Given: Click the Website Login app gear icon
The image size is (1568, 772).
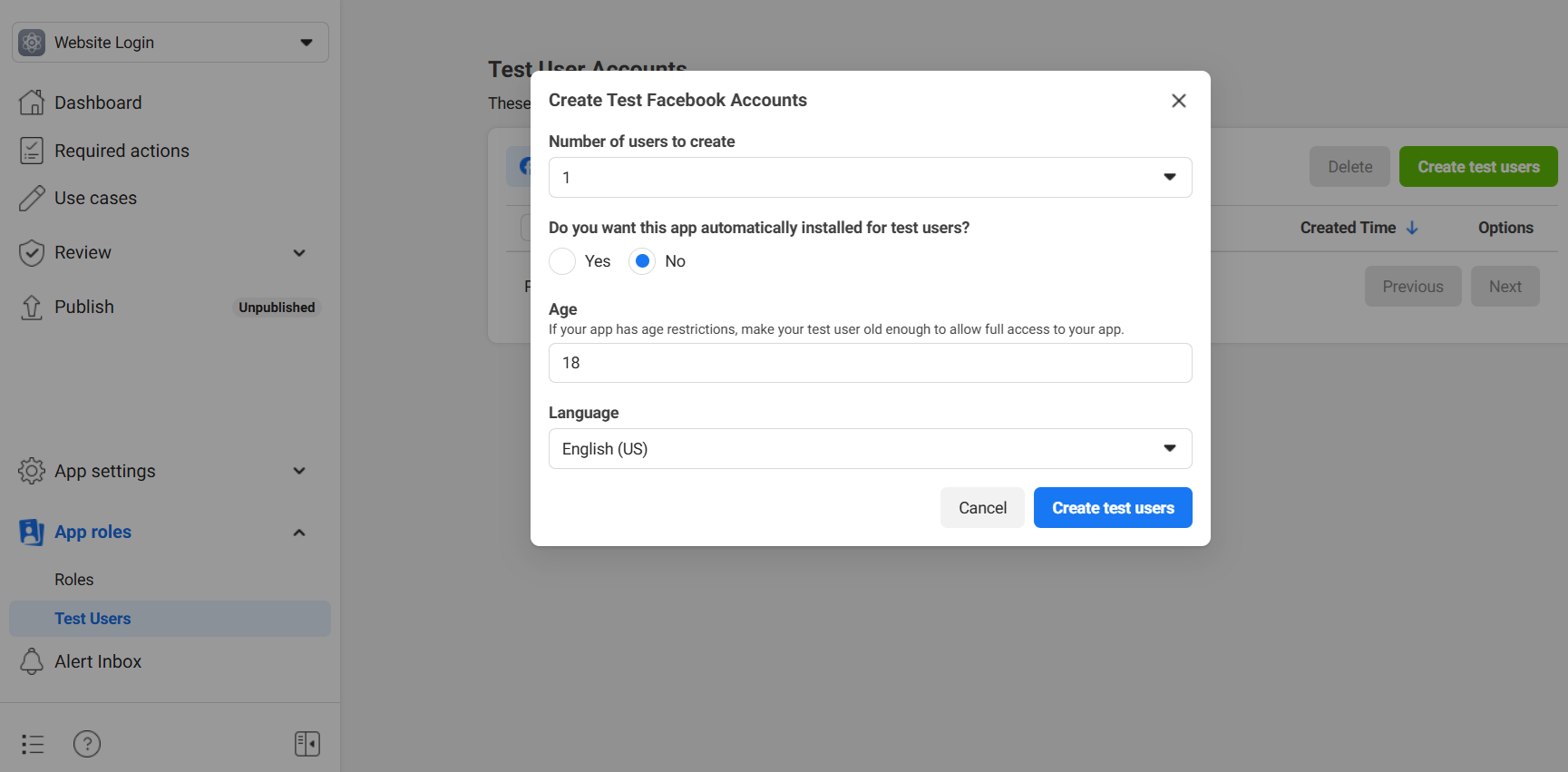Looking at the screenshot, I should click(32, 43).
